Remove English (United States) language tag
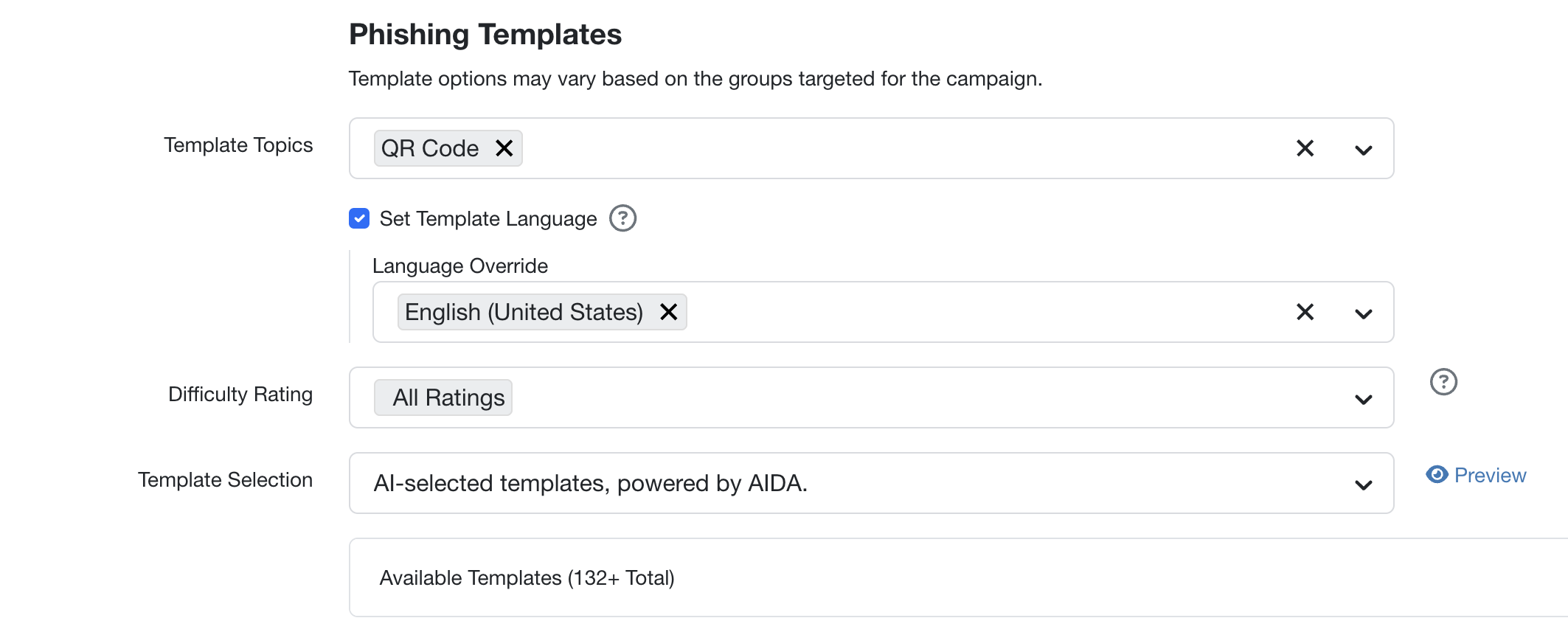 point(668,312)
